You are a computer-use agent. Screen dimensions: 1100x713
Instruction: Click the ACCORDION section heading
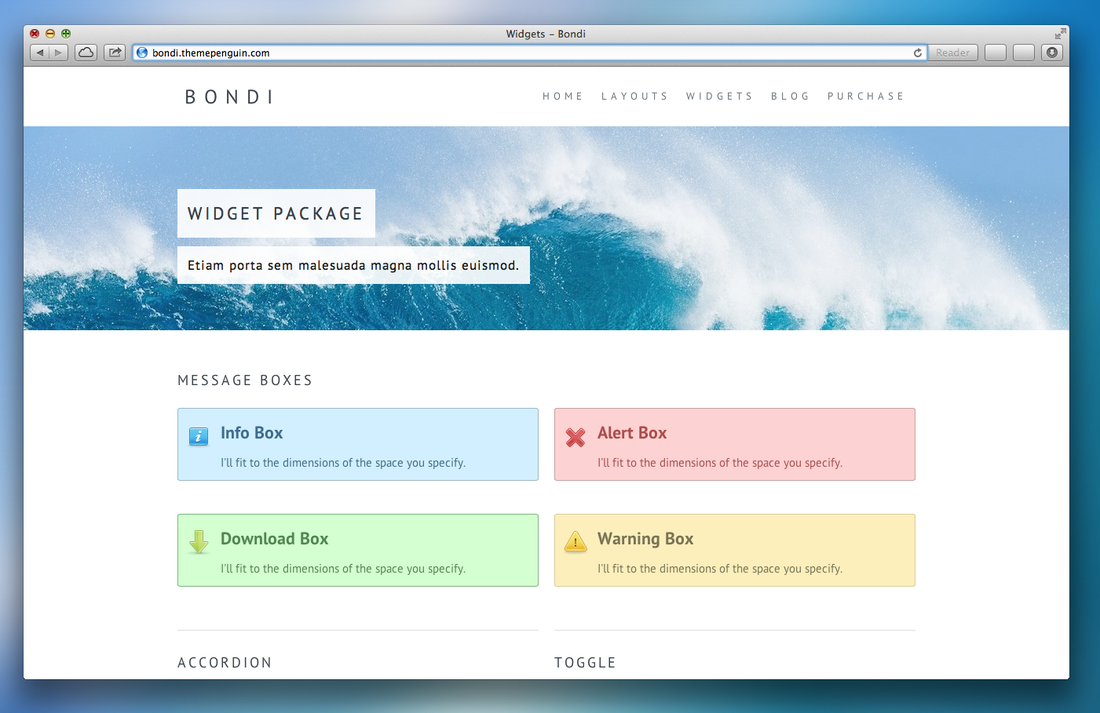(x=224, y=662)
